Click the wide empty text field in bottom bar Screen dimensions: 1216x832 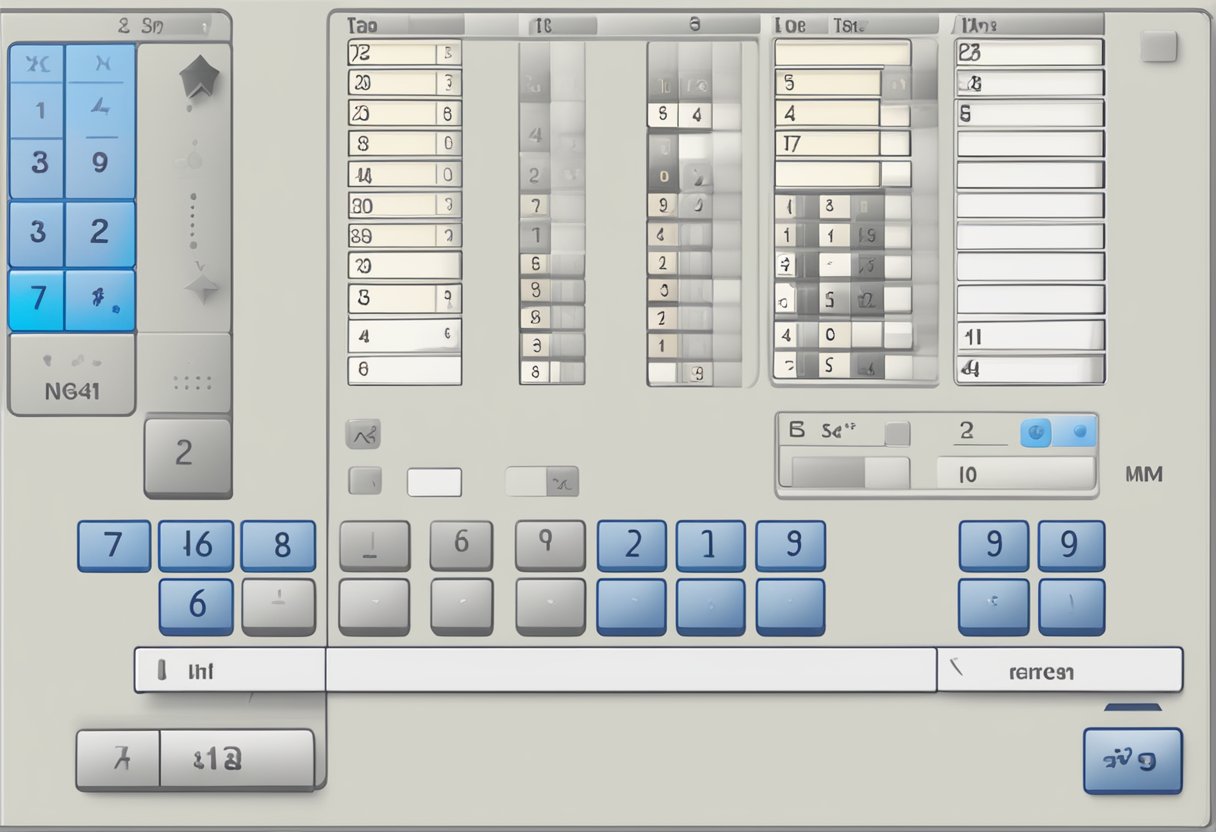point(630,670)
